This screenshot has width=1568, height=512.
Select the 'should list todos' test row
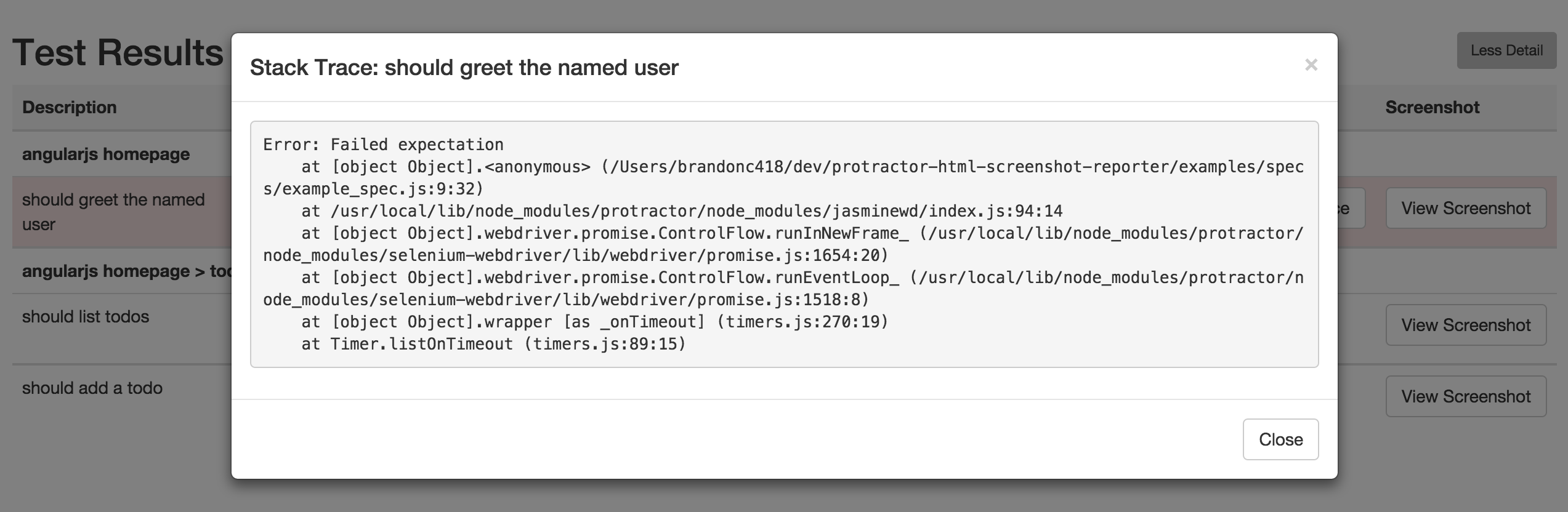[86, 316]
